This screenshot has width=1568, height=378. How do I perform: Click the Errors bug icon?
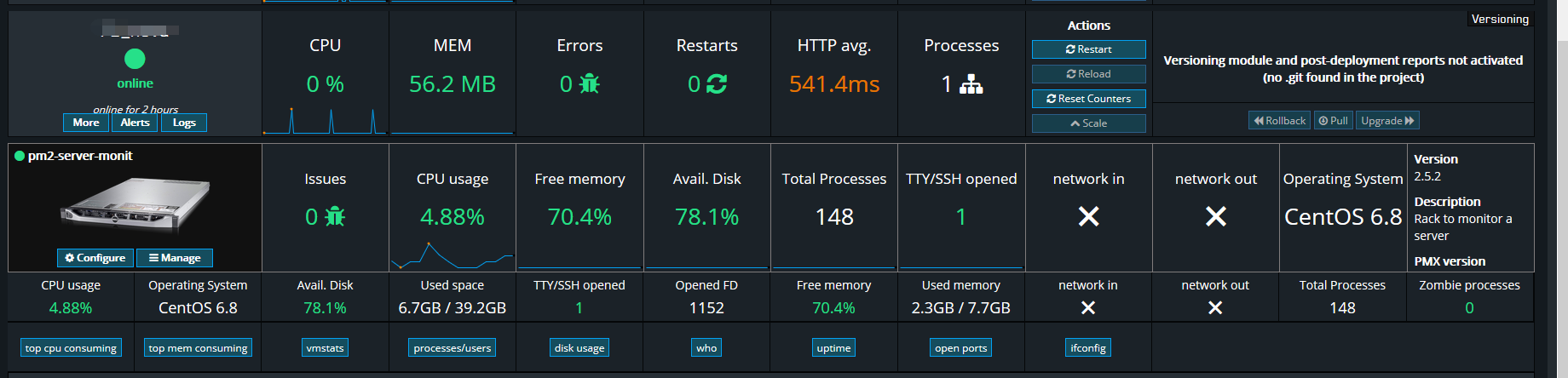[589, 83]
